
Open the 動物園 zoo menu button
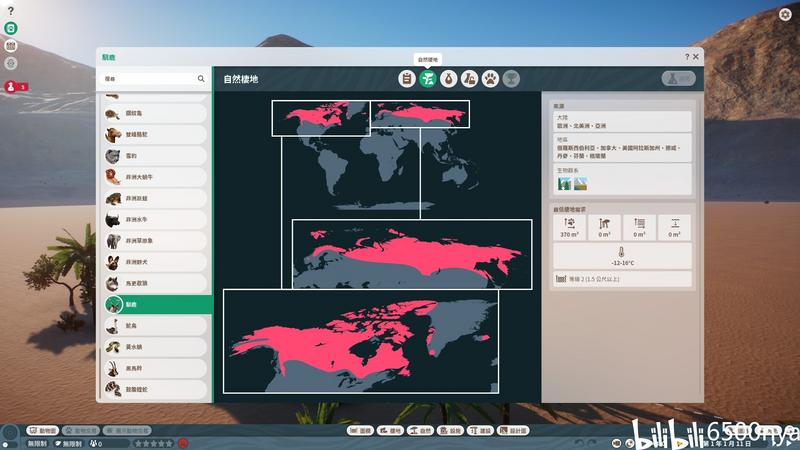tap(42, 431)
